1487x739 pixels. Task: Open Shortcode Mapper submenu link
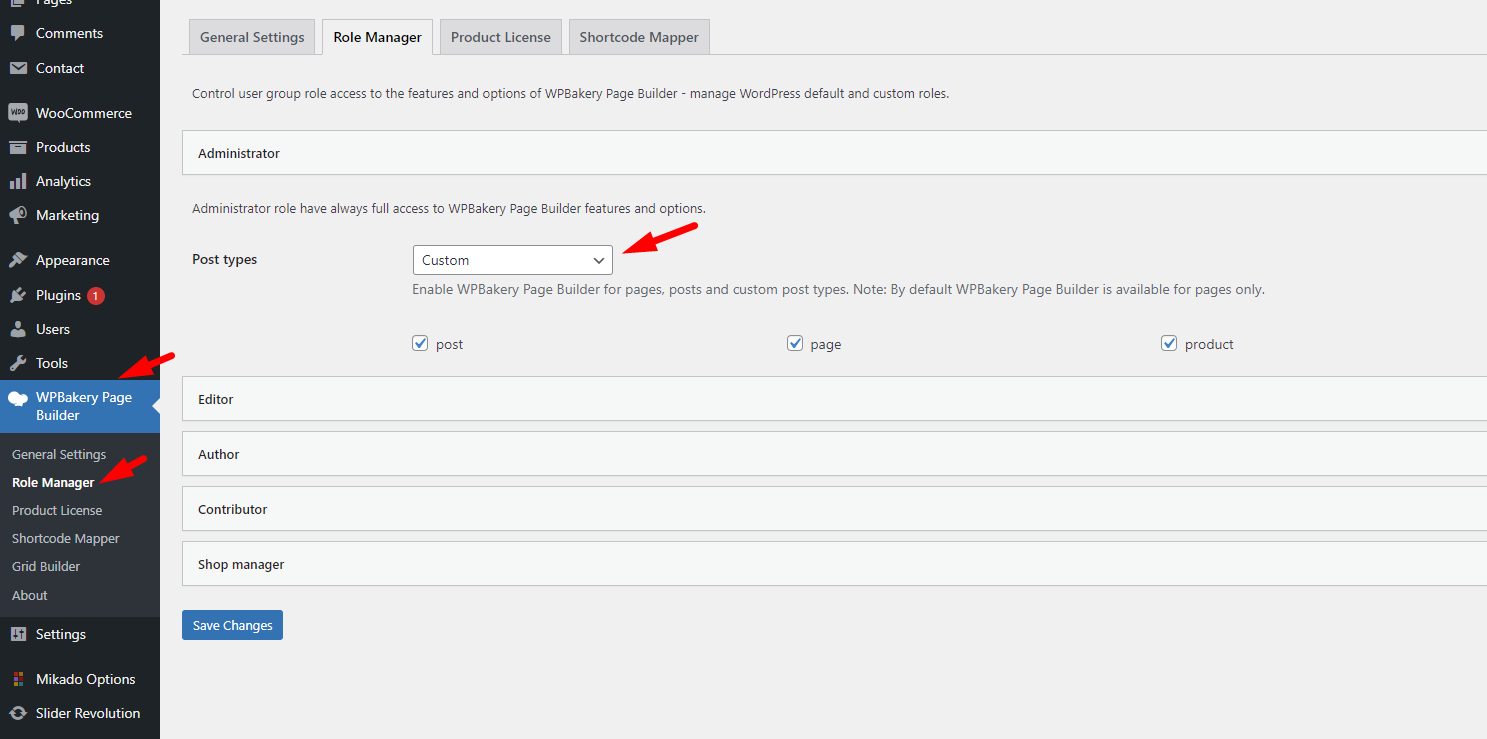click(66, 538)
